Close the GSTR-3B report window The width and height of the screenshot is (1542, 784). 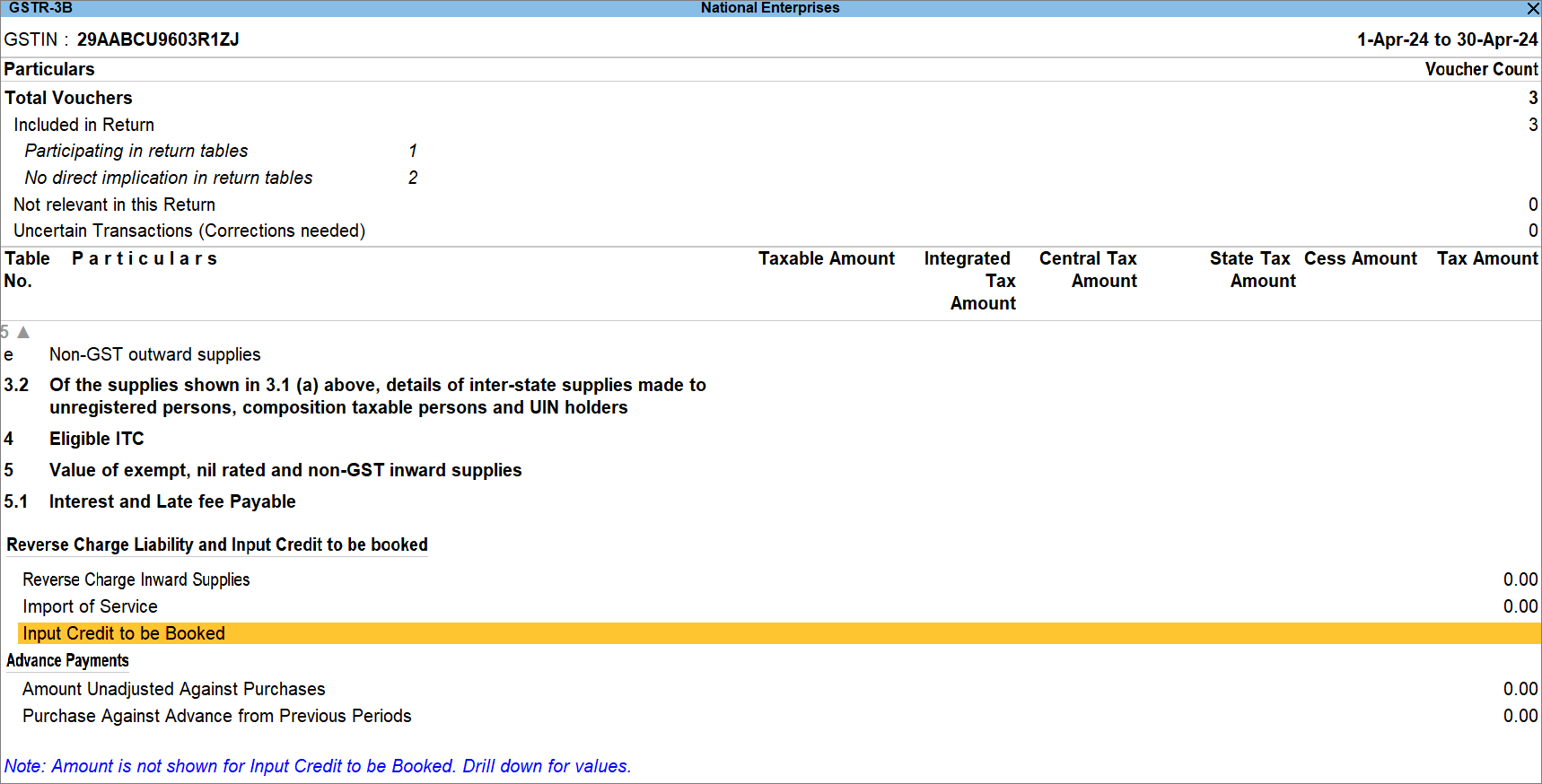pos(1532,8)
